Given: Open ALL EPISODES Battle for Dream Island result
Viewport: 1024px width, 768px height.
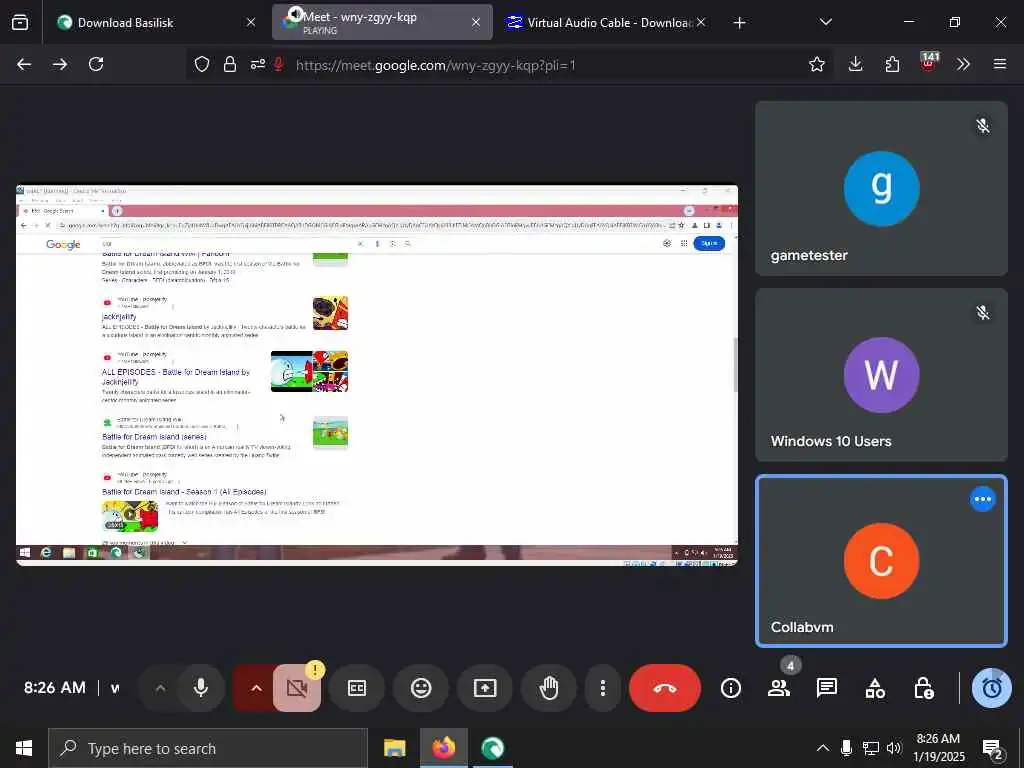Looking at the screenshot, I should pyautogui.click(x=176, y=376).
